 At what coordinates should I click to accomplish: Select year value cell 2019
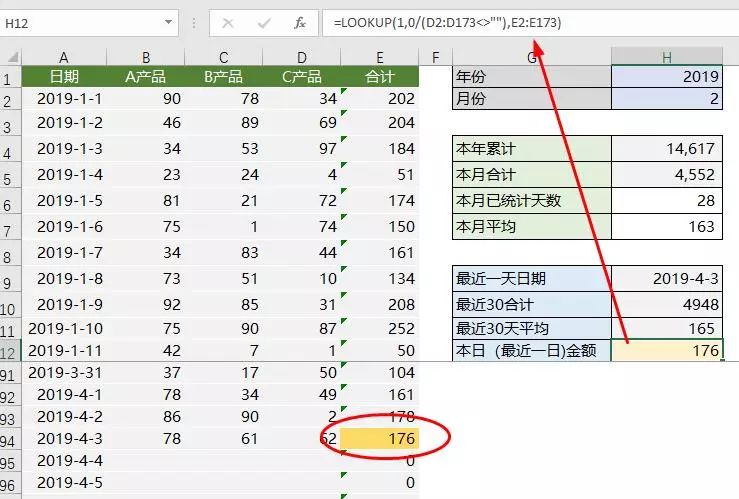point(667,76)
